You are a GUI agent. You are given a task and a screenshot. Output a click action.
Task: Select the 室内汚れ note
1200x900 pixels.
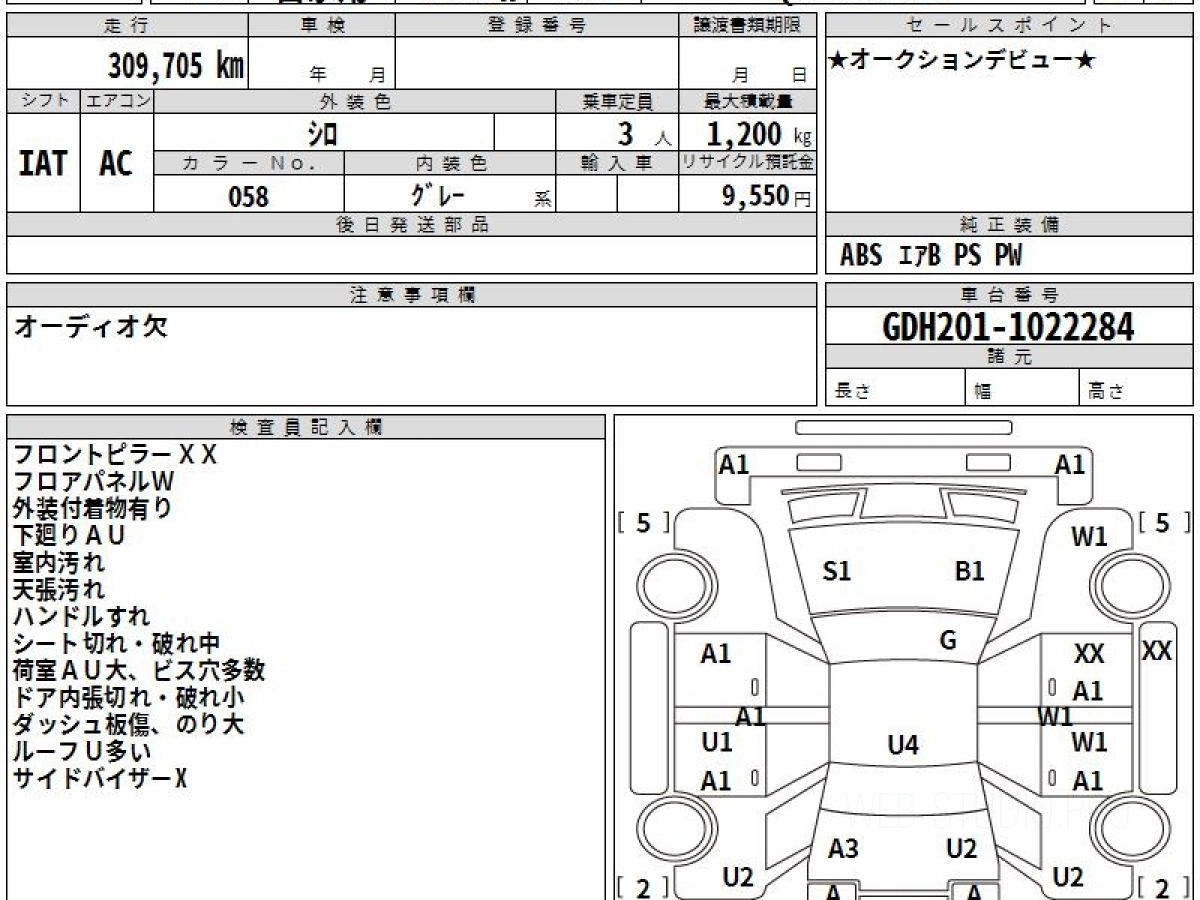click(x=58, y=562)
